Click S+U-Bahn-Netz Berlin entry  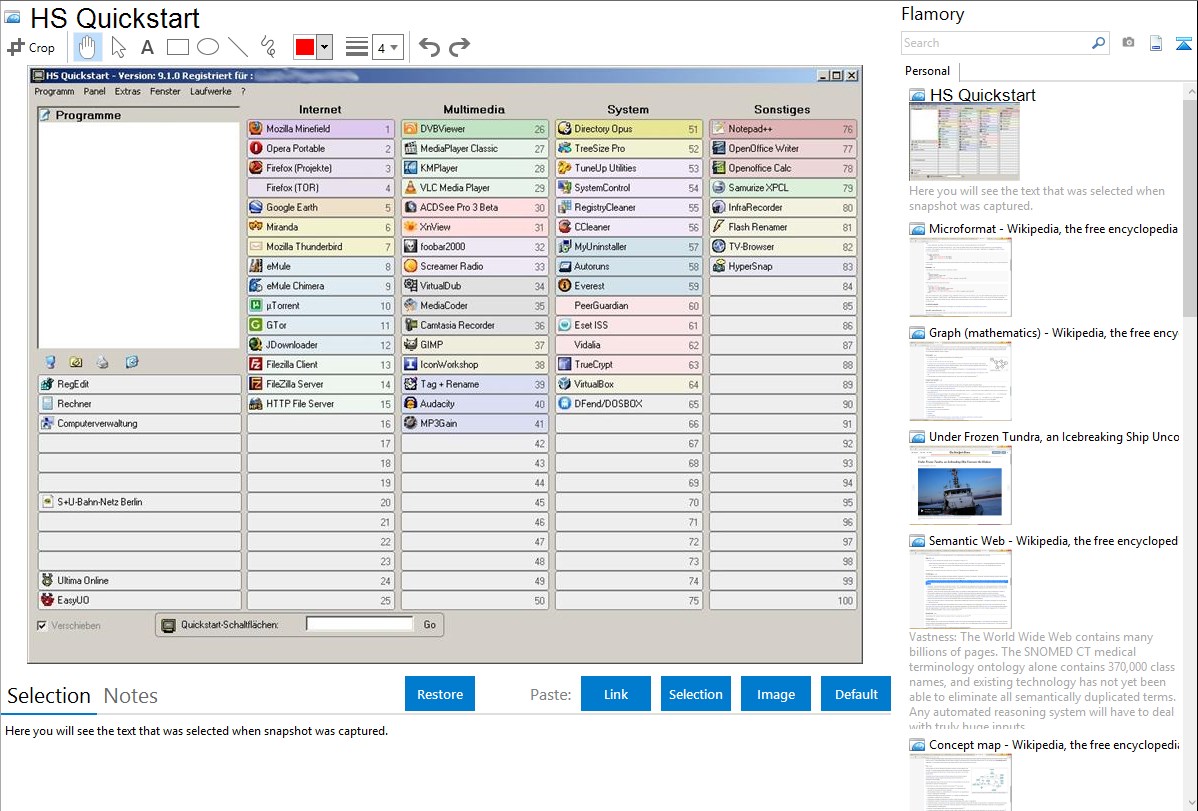(x=140, y=502)
